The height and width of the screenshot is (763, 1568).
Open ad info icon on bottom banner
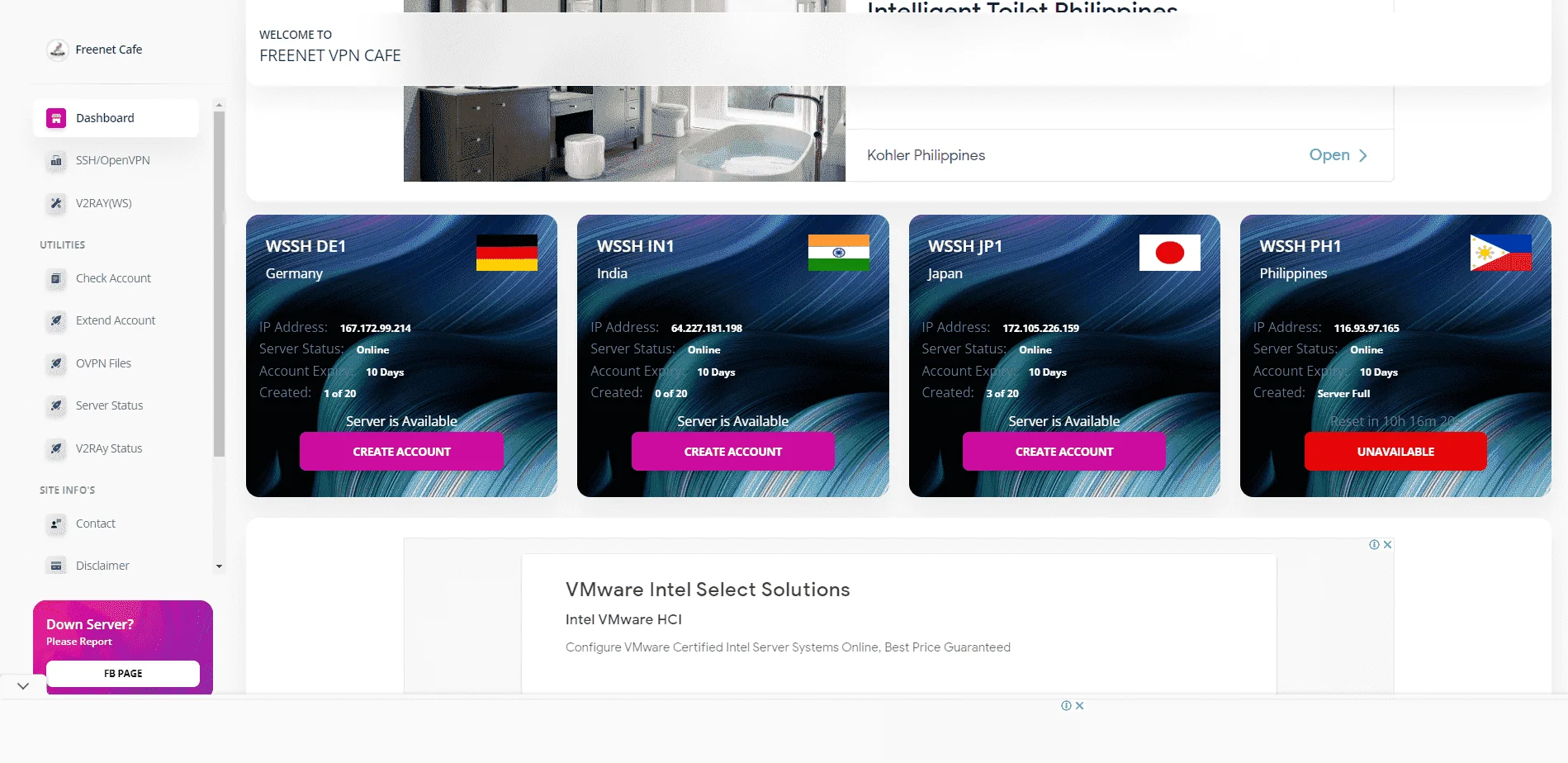(1066, 706)
